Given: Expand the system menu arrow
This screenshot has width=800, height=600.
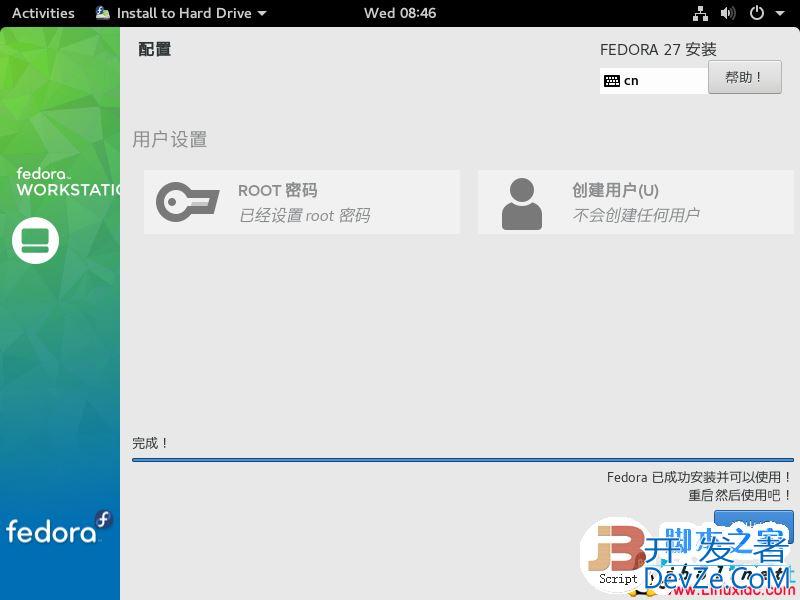Looking at the screenshot, I should pos(780,13).
